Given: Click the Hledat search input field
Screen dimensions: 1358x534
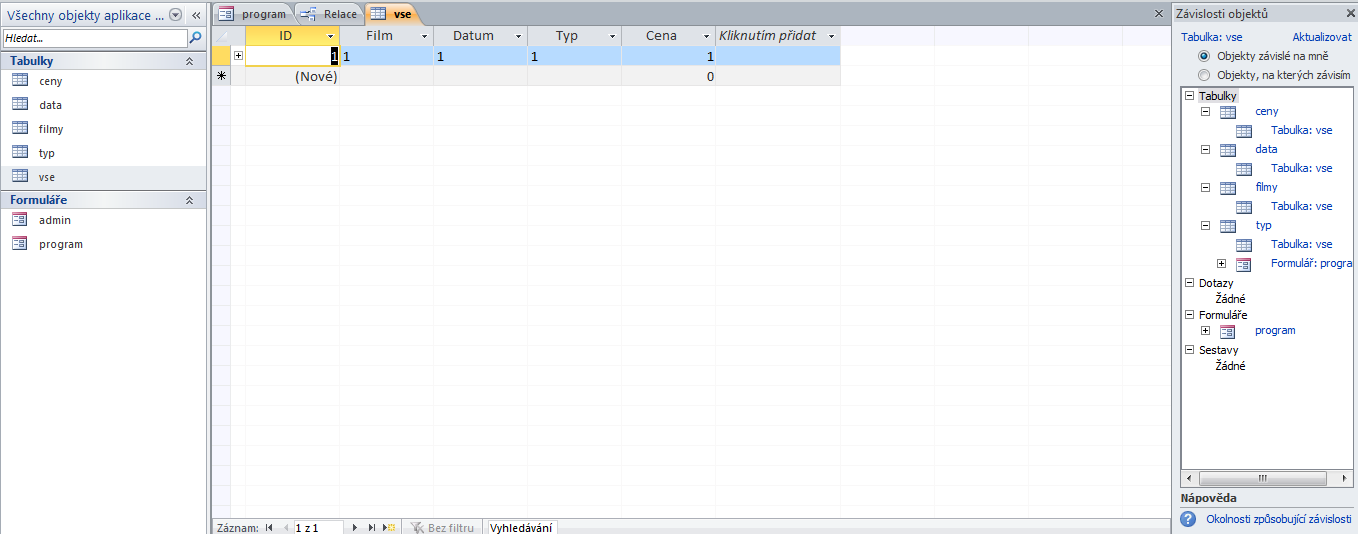Looking at the screenshot, I should [95, 38].
